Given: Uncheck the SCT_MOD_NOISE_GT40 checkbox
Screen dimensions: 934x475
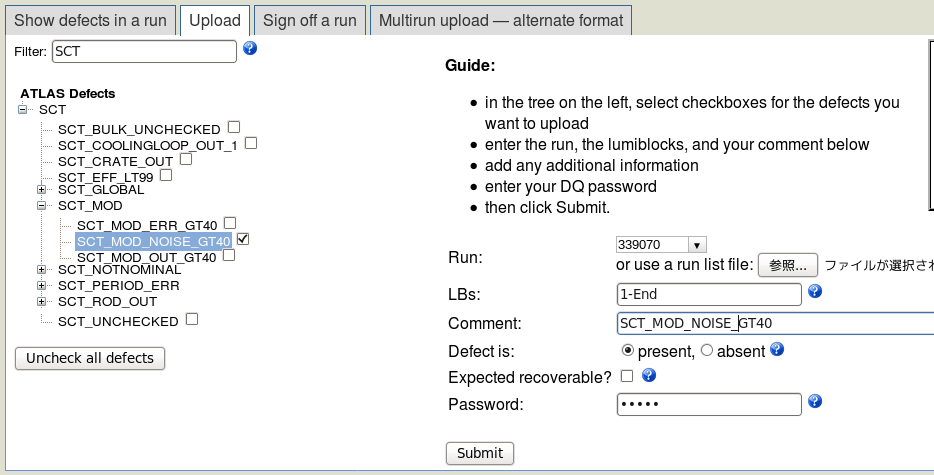Looking at the screenshot, I should pyautogui.click(x=242, y=239).
